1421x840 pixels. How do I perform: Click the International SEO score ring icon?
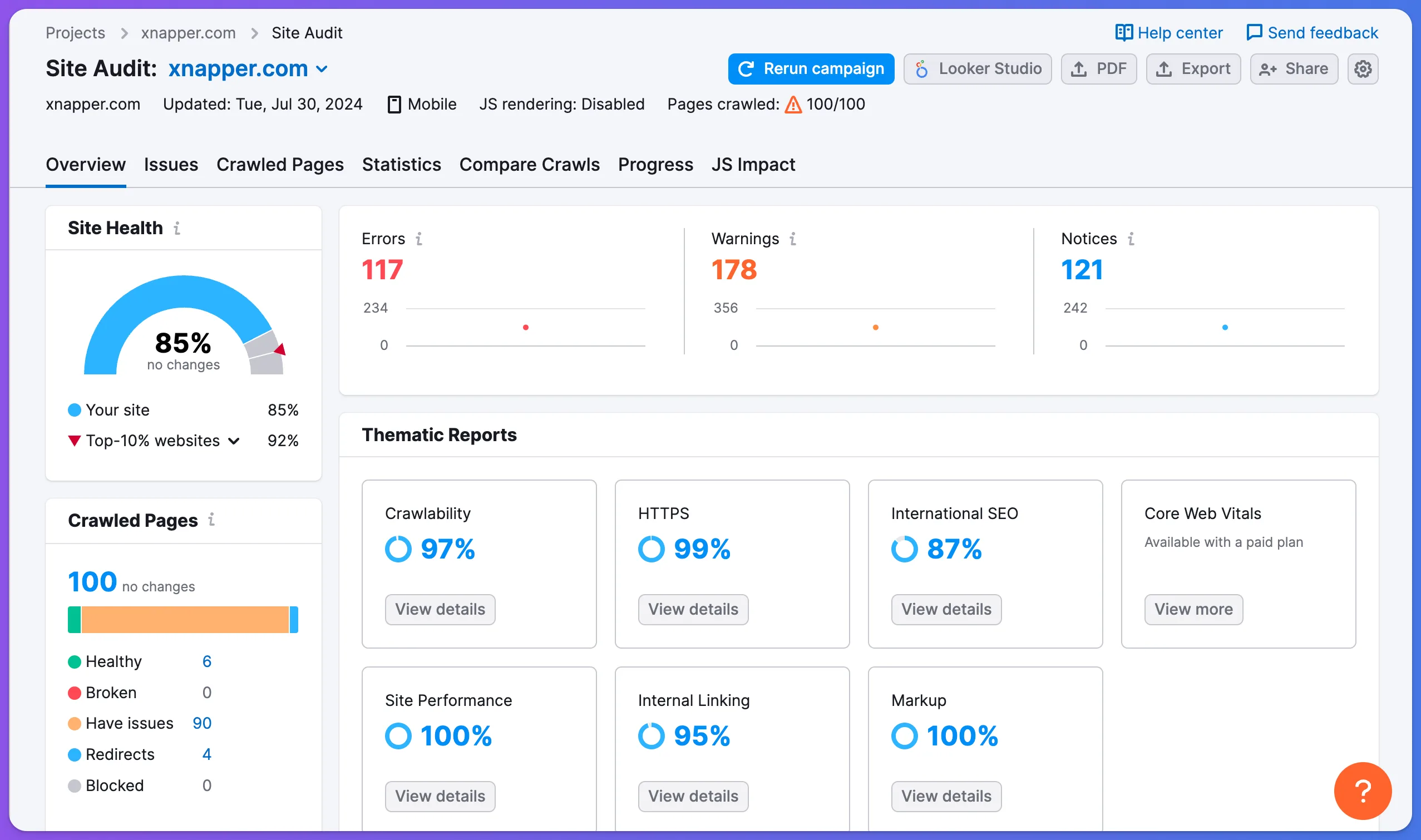click(904, 549)
